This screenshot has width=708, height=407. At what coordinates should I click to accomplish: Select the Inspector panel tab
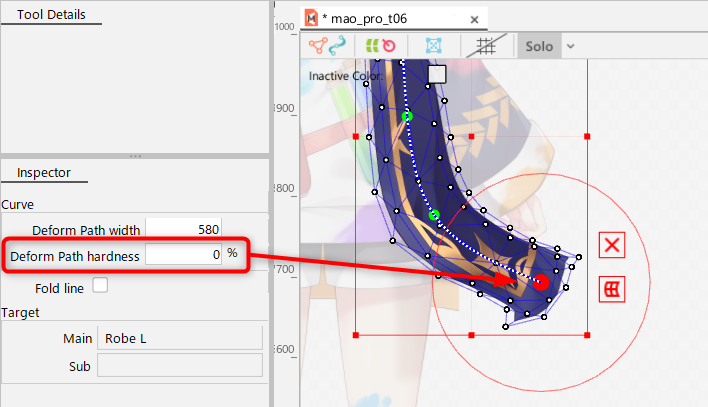(44, 172)
